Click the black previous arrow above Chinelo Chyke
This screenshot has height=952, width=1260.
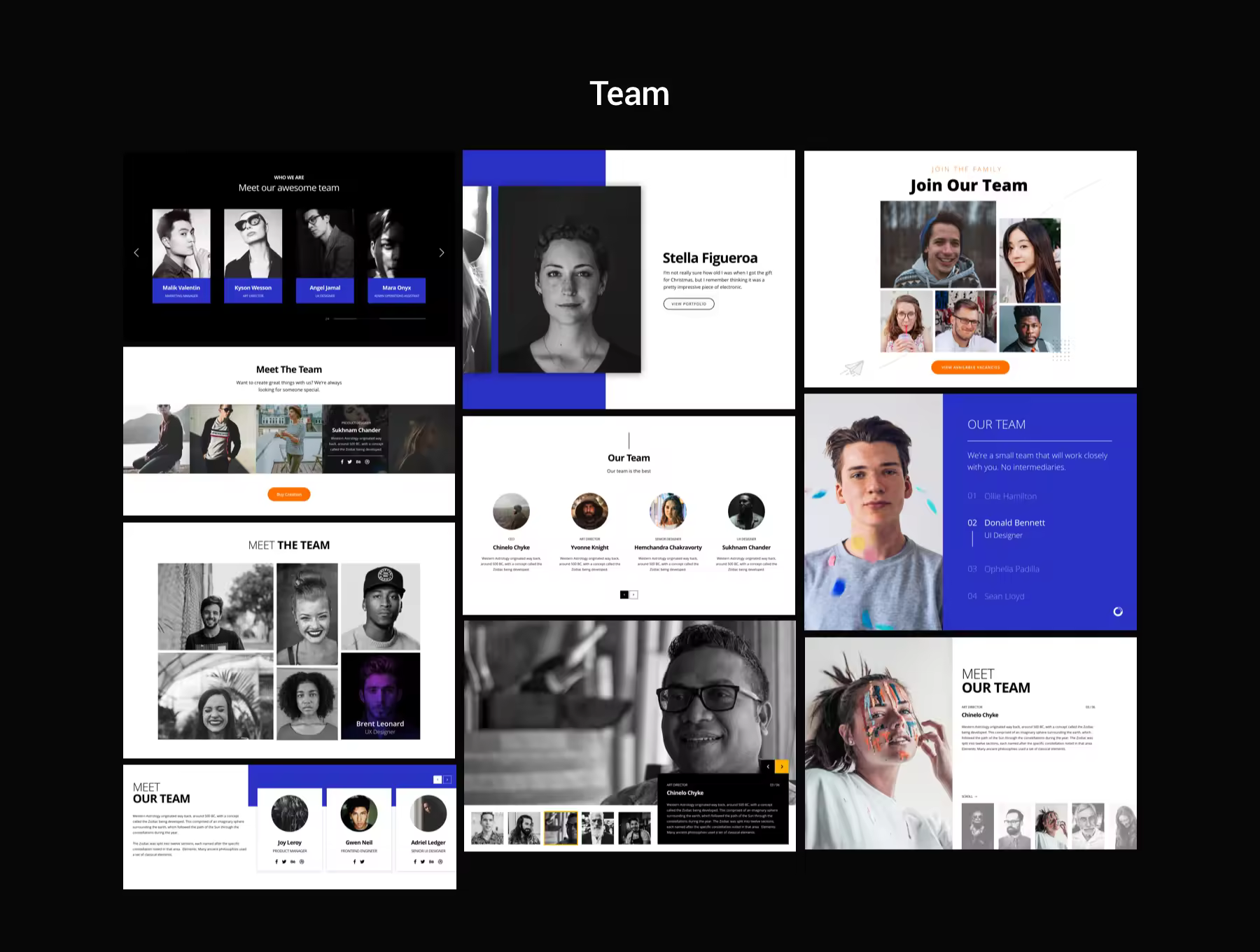pyautogui.click(x=768, y=766)
